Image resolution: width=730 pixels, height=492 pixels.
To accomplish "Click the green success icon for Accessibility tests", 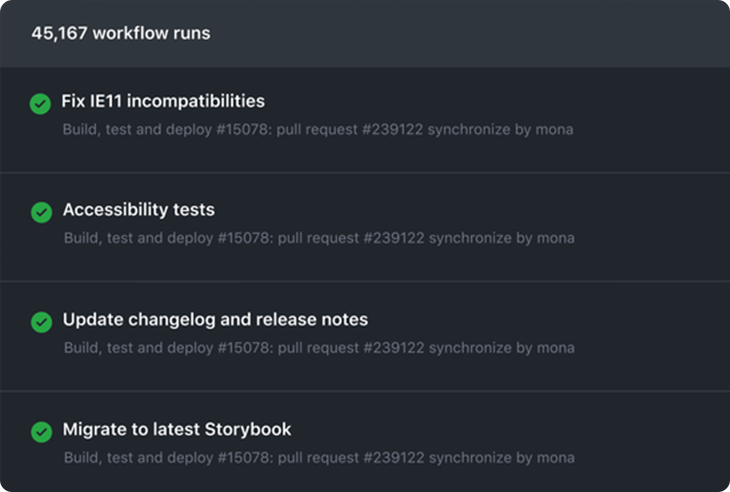I will [x=41, y=212].
